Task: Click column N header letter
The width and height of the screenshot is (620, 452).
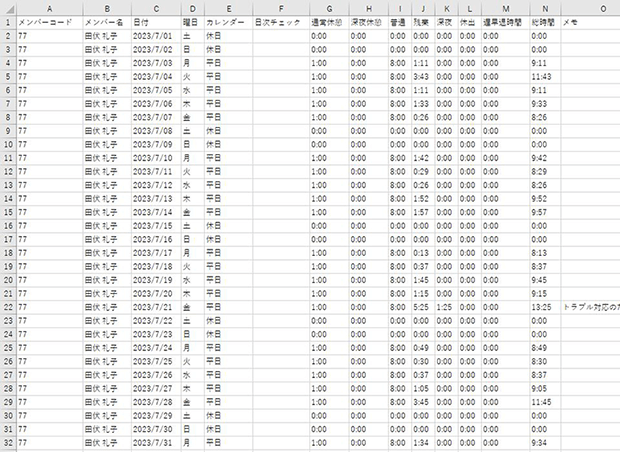Action: pyautogui.click(x=543, y=7)
